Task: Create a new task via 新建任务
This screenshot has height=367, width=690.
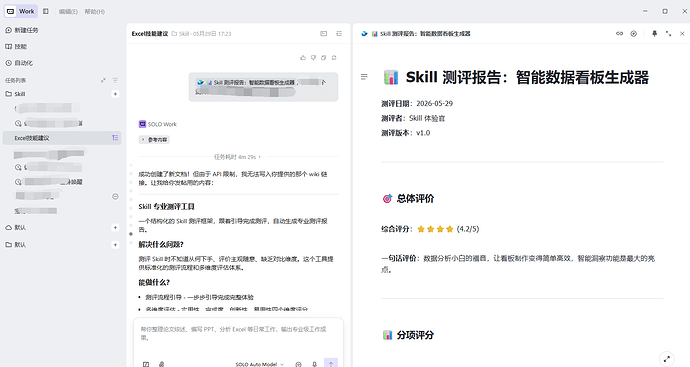Action: [22, 30]
